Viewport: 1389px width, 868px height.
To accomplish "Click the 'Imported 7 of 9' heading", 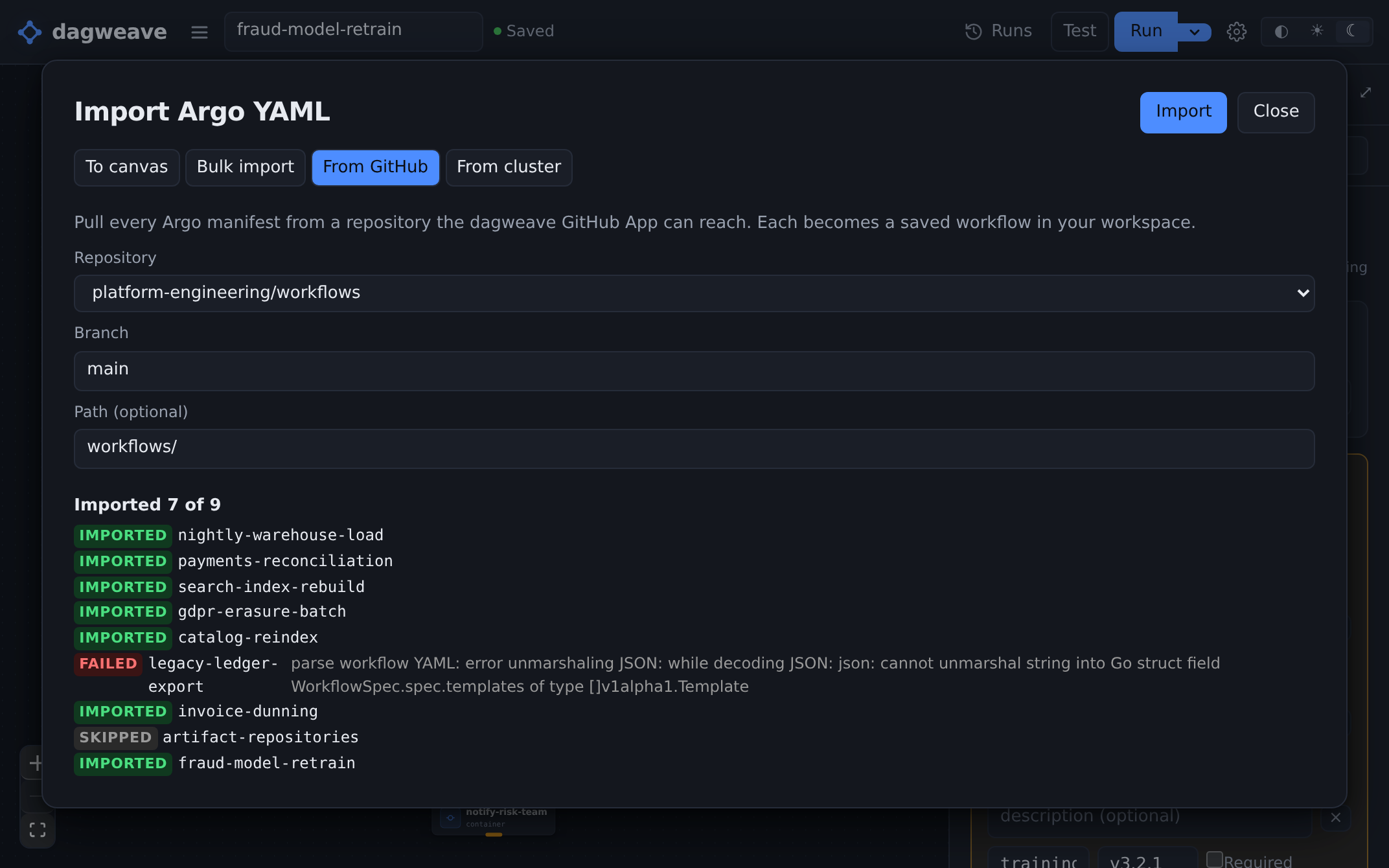I will click(147, 505).
